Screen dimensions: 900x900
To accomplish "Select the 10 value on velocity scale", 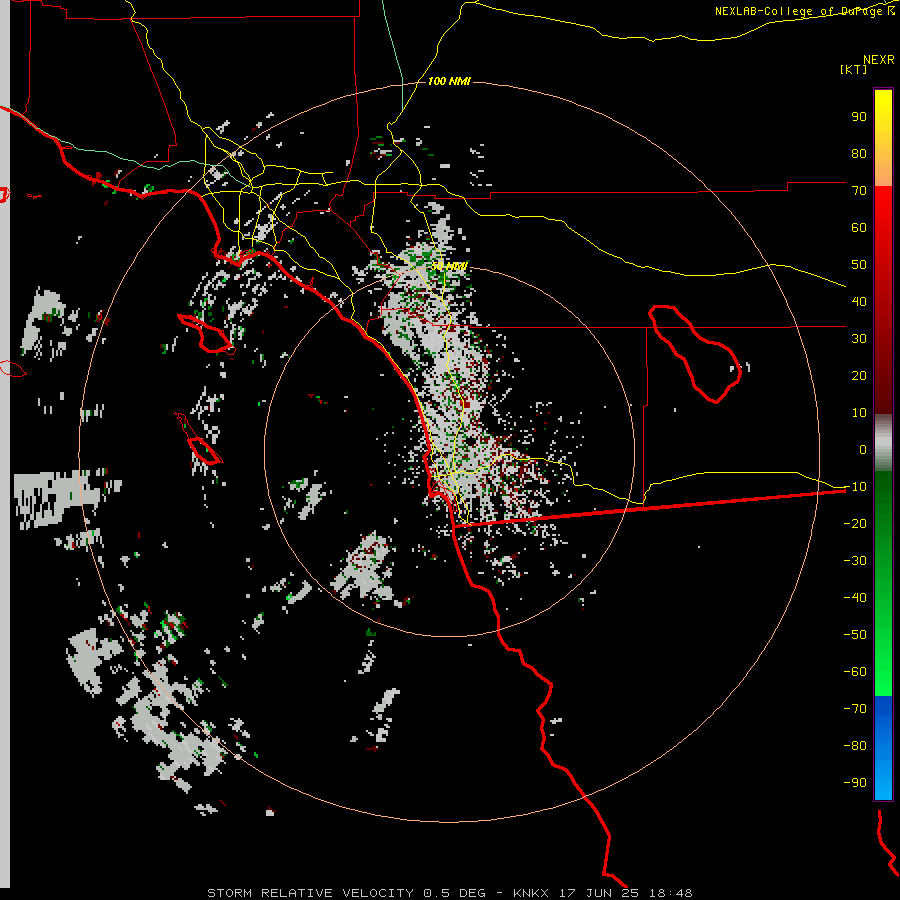I will coord(859,413).
